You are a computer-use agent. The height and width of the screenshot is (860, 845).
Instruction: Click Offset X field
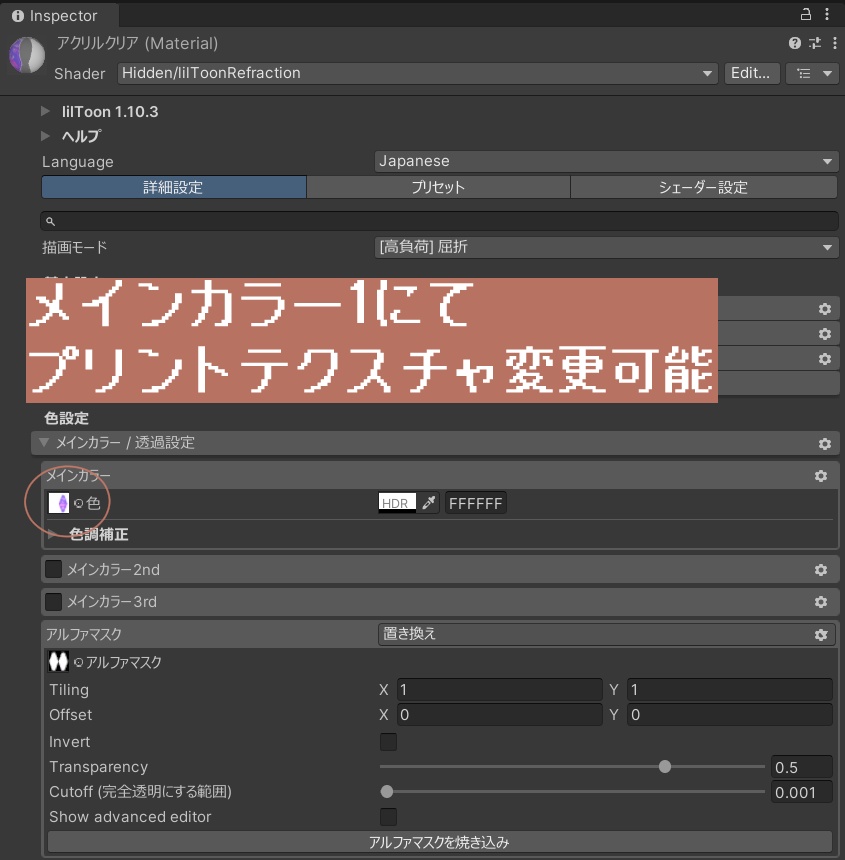[499, 715]
